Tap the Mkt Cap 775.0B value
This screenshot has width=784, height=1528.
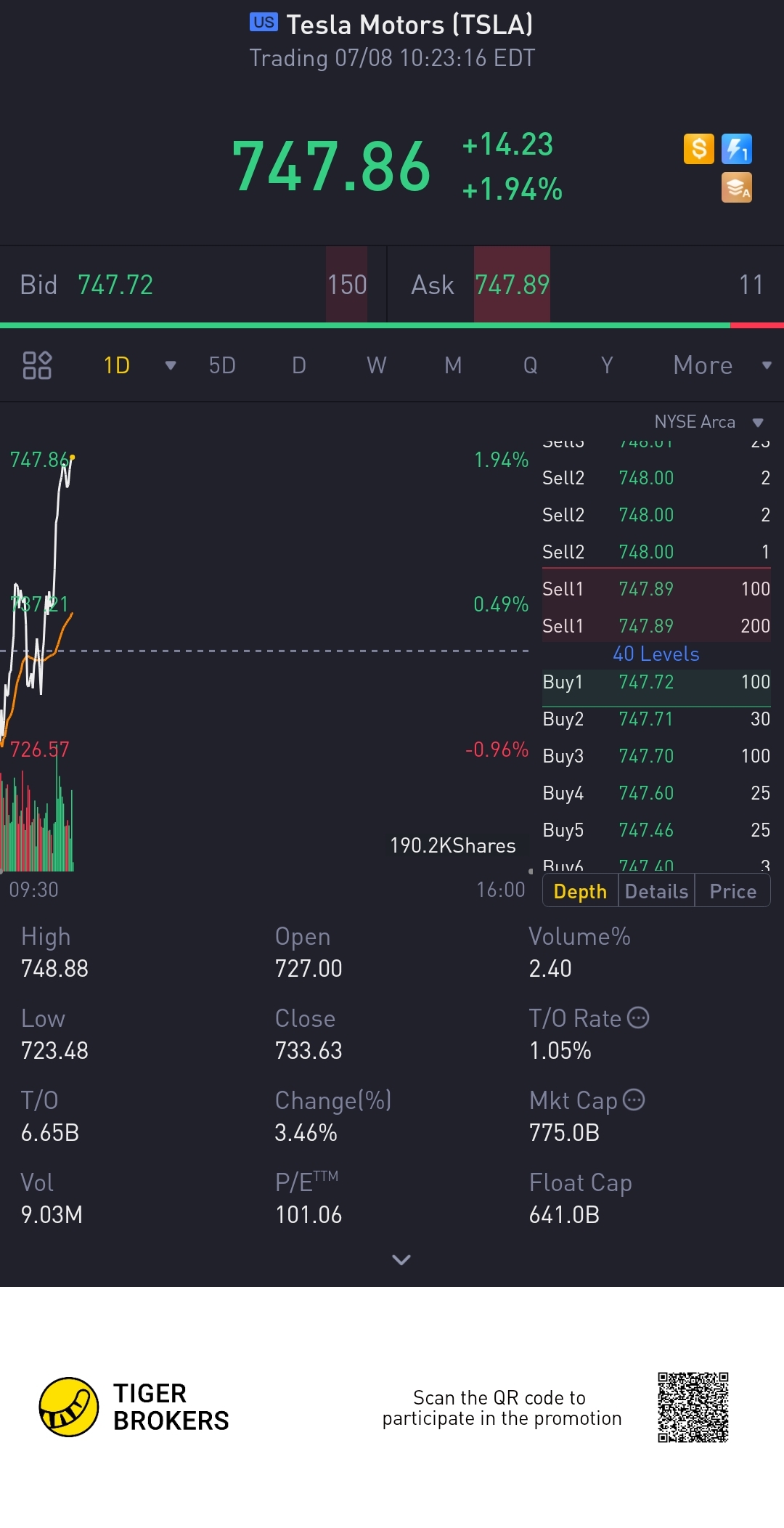pos(565,1132)
